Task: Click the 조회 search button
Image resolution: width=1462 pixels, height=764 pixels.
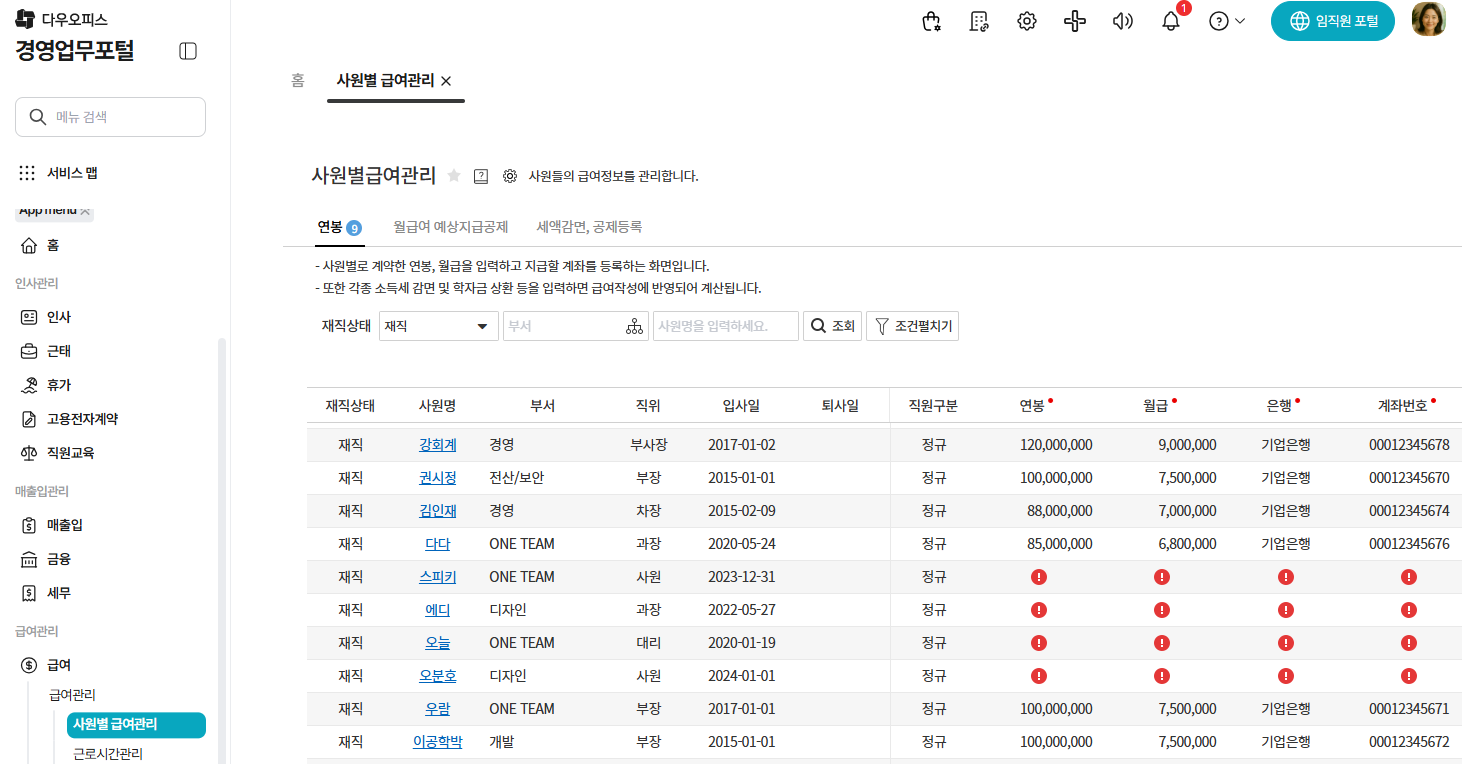Action: [x=832, y=326]
